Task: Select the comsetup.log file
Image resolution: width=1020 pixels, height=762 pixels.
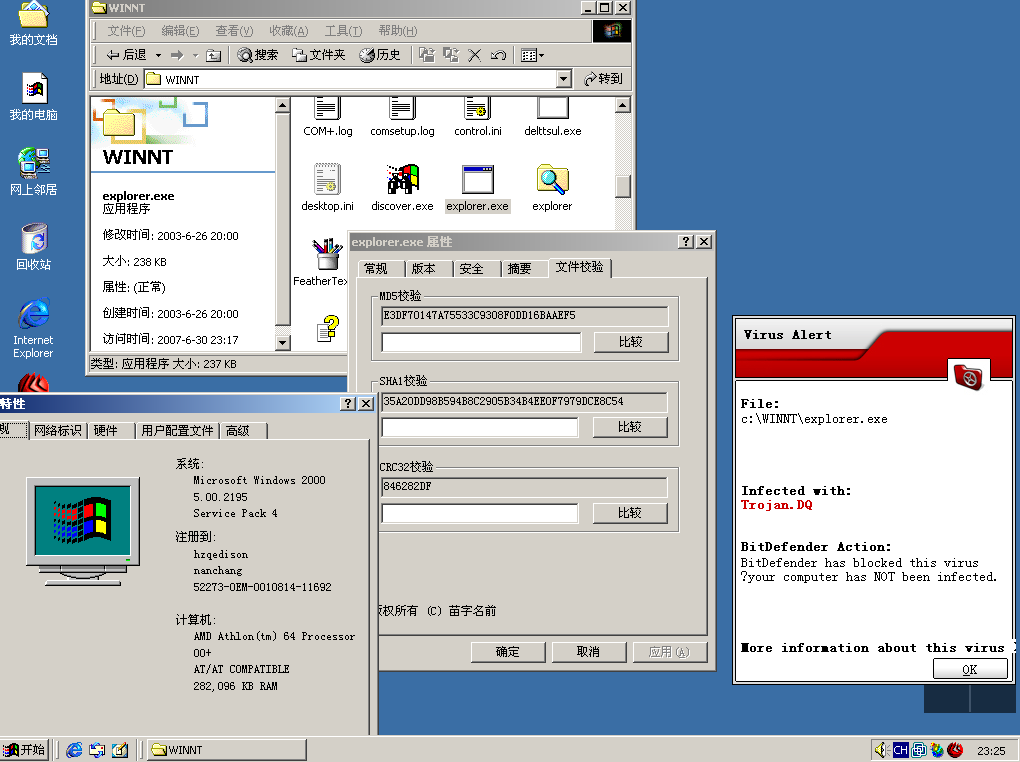Action: click(402, 117)
